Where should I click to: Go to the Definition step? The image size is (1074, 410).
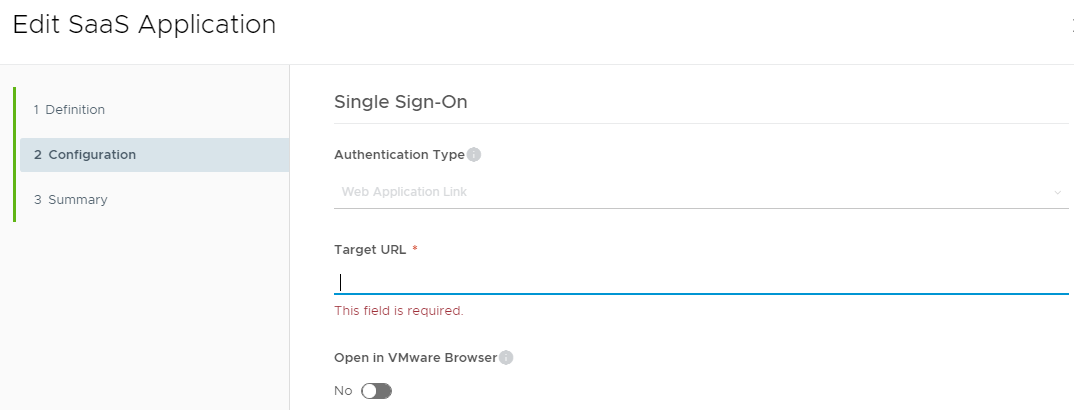[x=69, y=109]
